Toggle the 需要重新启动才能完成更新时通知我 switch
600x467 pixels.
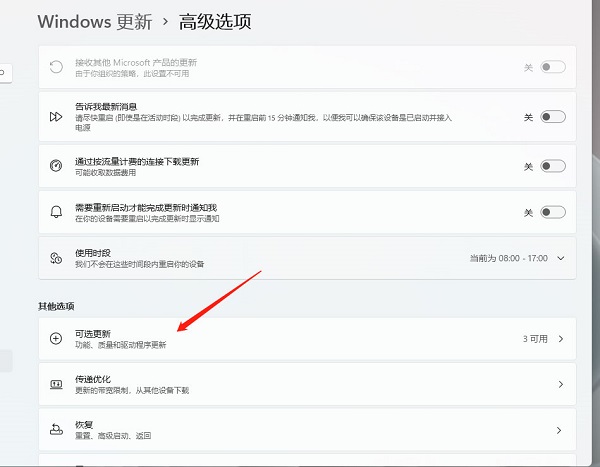[552, 212]
